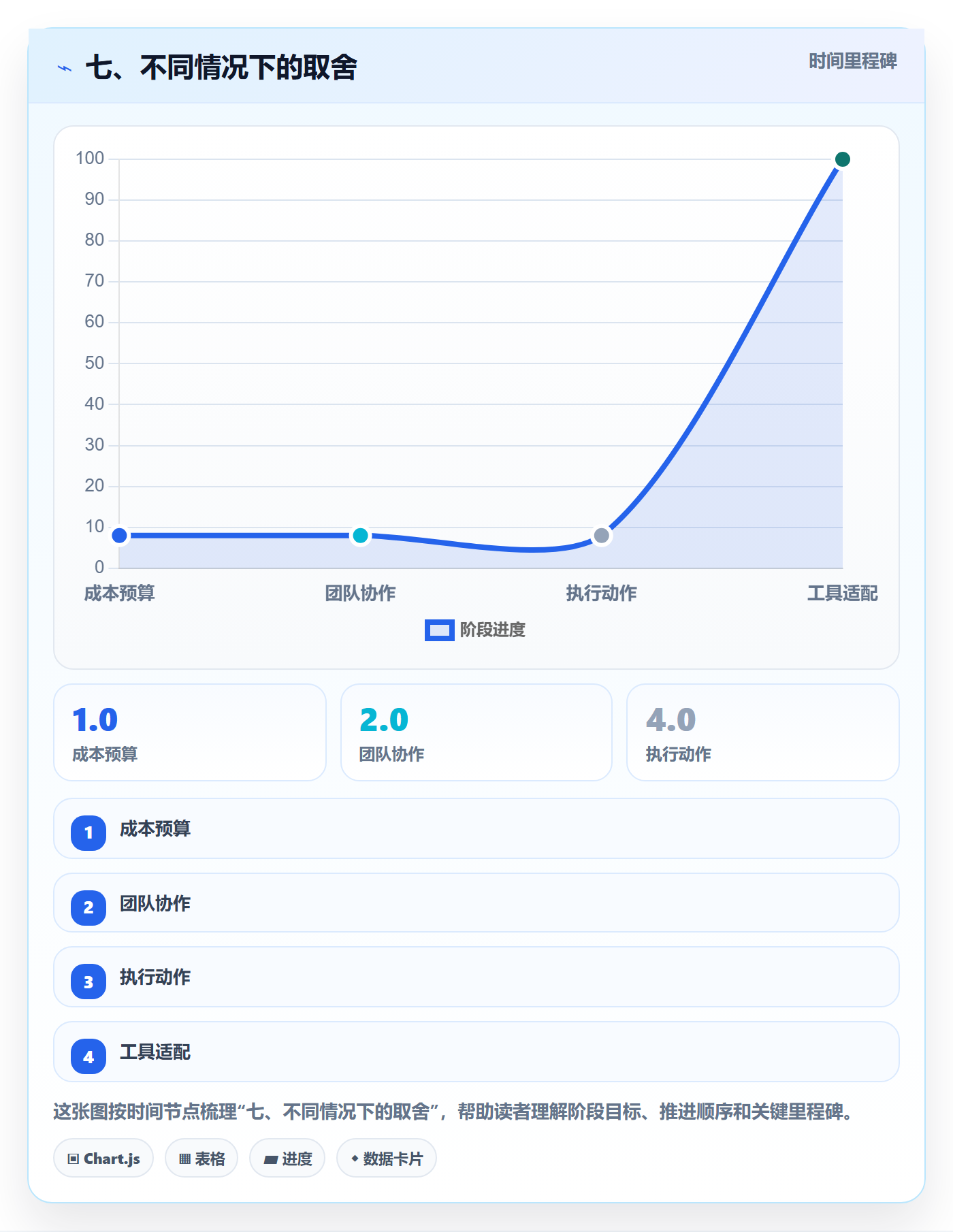Image resolution: width=953 pixels, height=1232 pixels.
Task: Click the 进度 tag chip
Action: coord(287,1158)
